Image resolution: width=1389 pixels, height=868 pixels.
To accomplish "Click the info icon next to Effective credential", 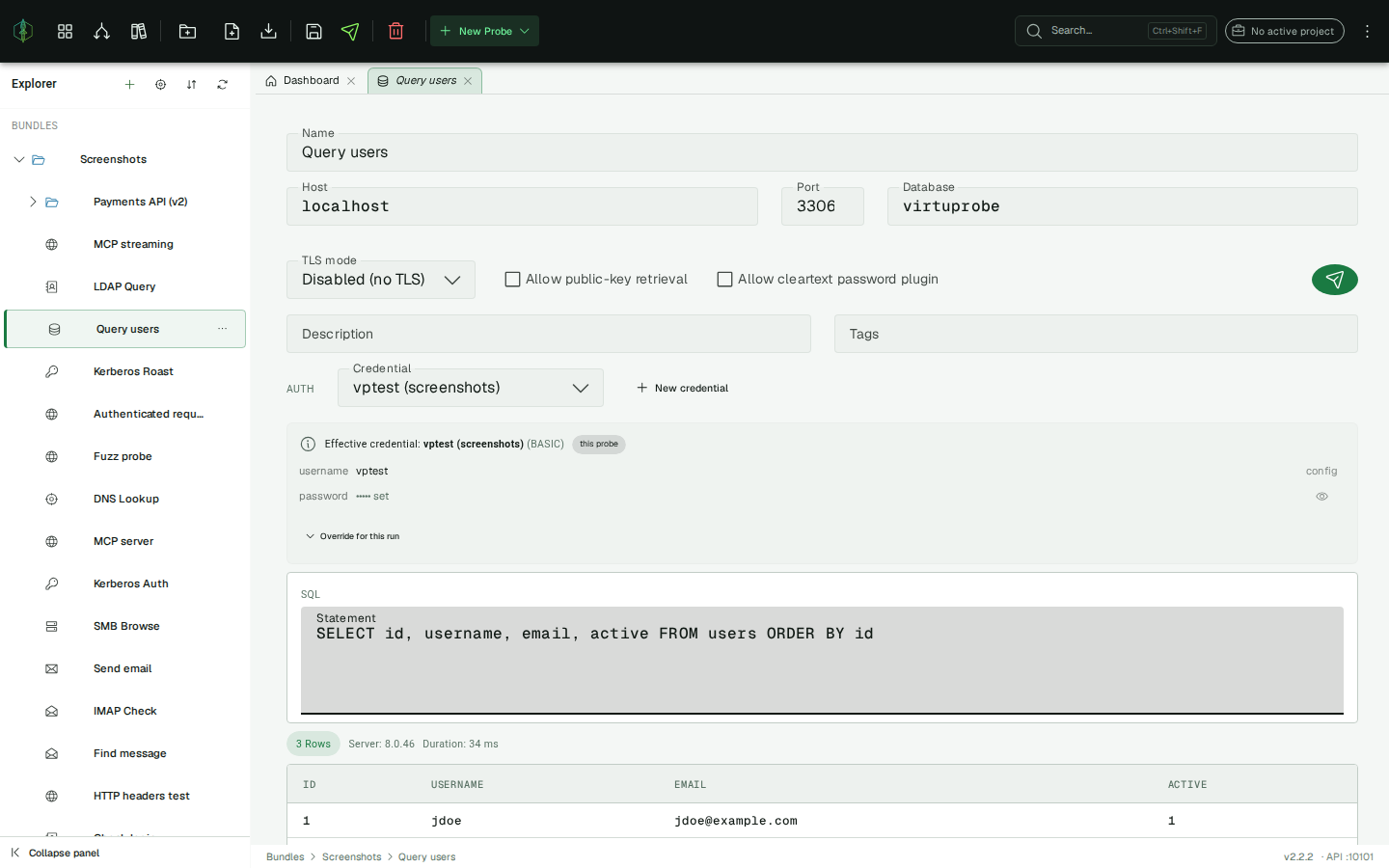I will (x=308, y=444).
